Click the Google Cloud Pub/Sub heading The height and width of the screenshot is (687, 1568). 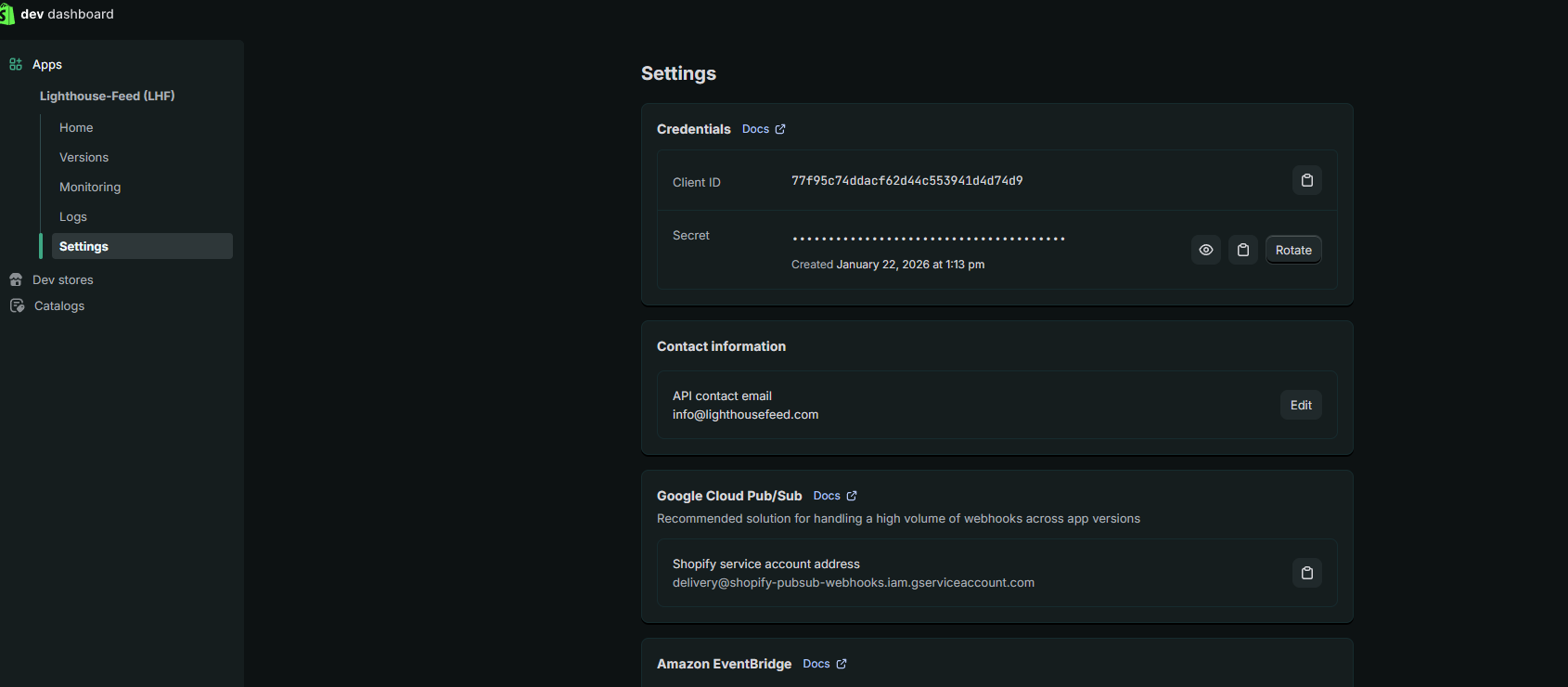pyautogui.click(x=729, y=496)
